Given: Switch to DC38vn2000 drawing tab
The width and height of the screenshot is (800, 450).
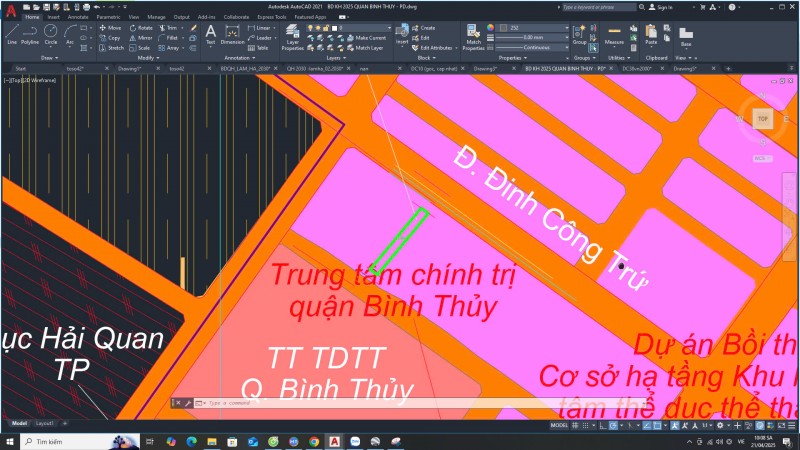Looking at the screenshot, I should pos(637,68).
